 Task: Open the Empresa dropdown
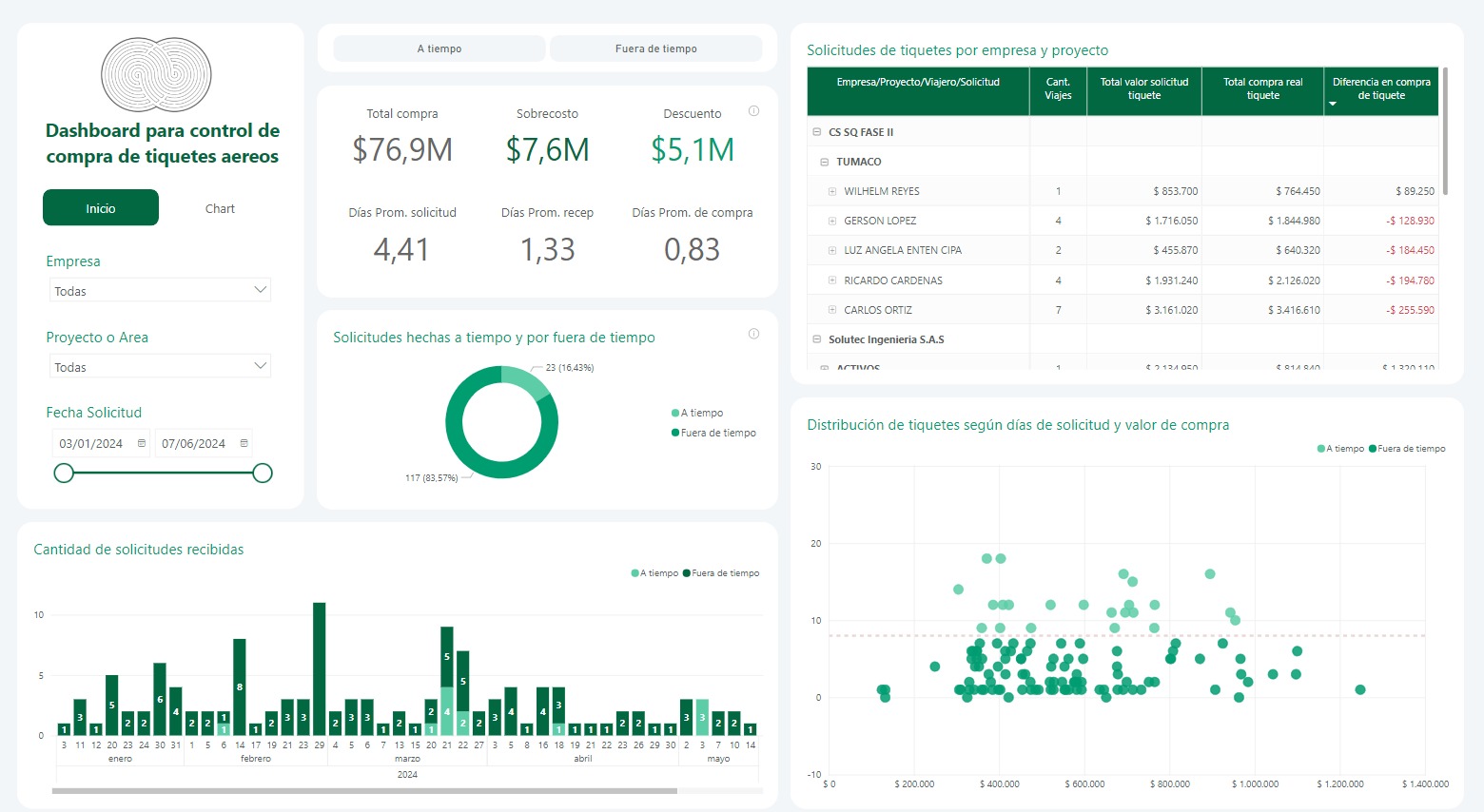pyautogui.click(x=160, y=290)
